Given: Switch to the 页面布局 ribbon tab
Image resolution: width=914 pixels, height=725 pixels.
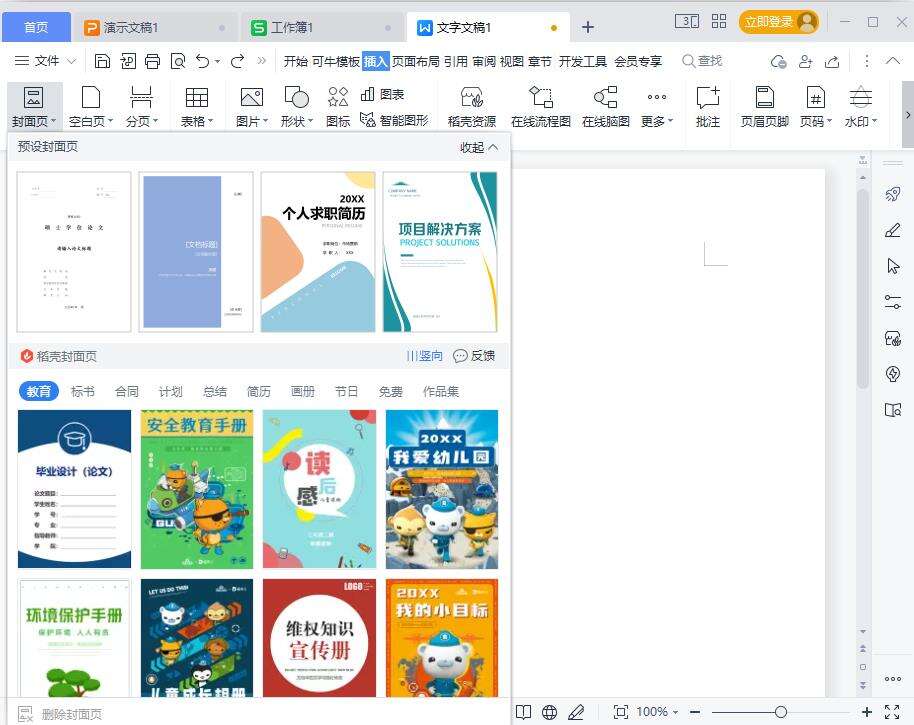Looking at the screenshot, I should [x=416, y=61].
